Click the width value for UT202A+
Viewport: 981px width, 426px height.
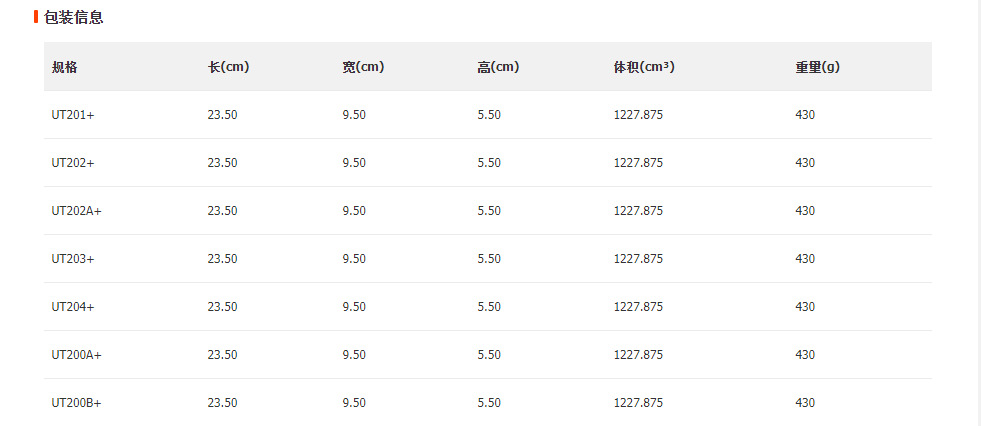coord(354,211)
